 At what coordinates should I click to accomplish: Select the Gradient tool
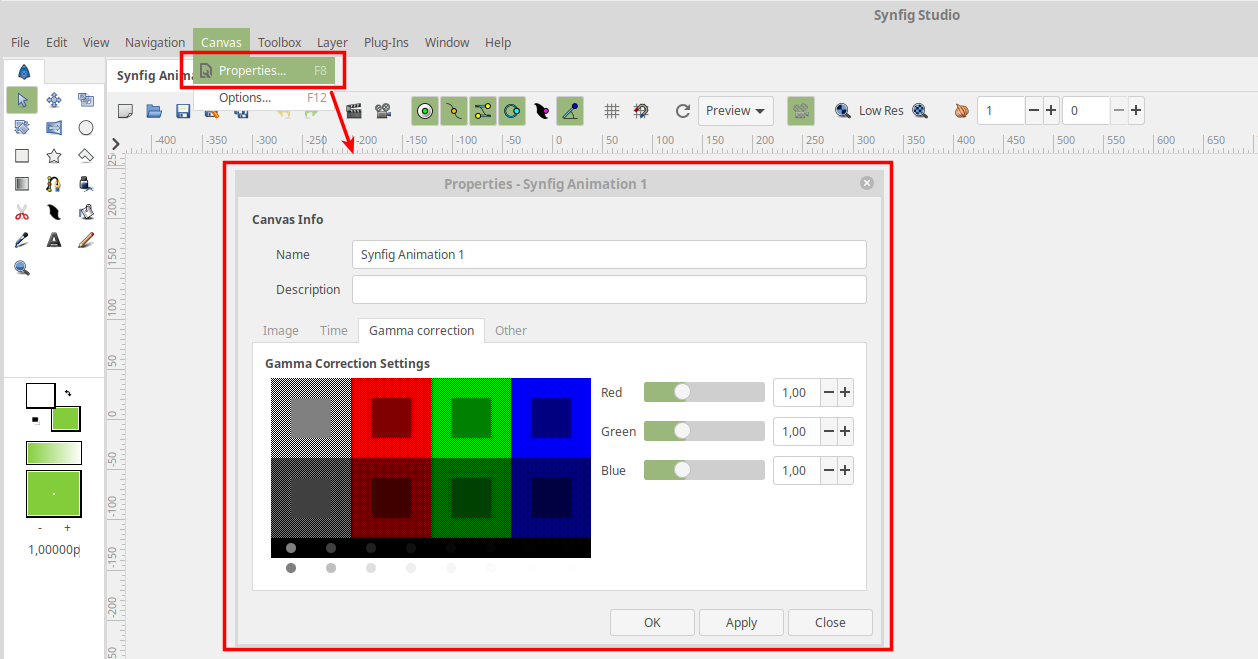tap(22, 183)
